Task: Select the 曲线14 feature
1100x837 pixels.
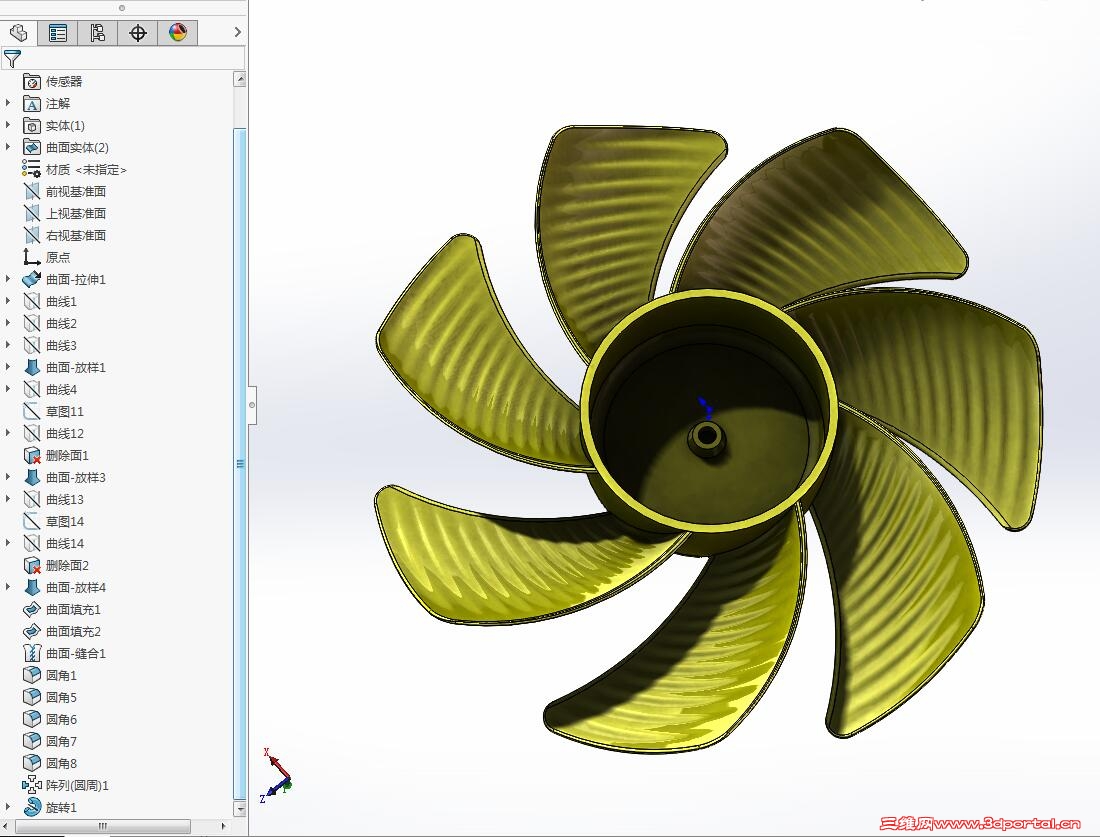Action: [65, 543]
